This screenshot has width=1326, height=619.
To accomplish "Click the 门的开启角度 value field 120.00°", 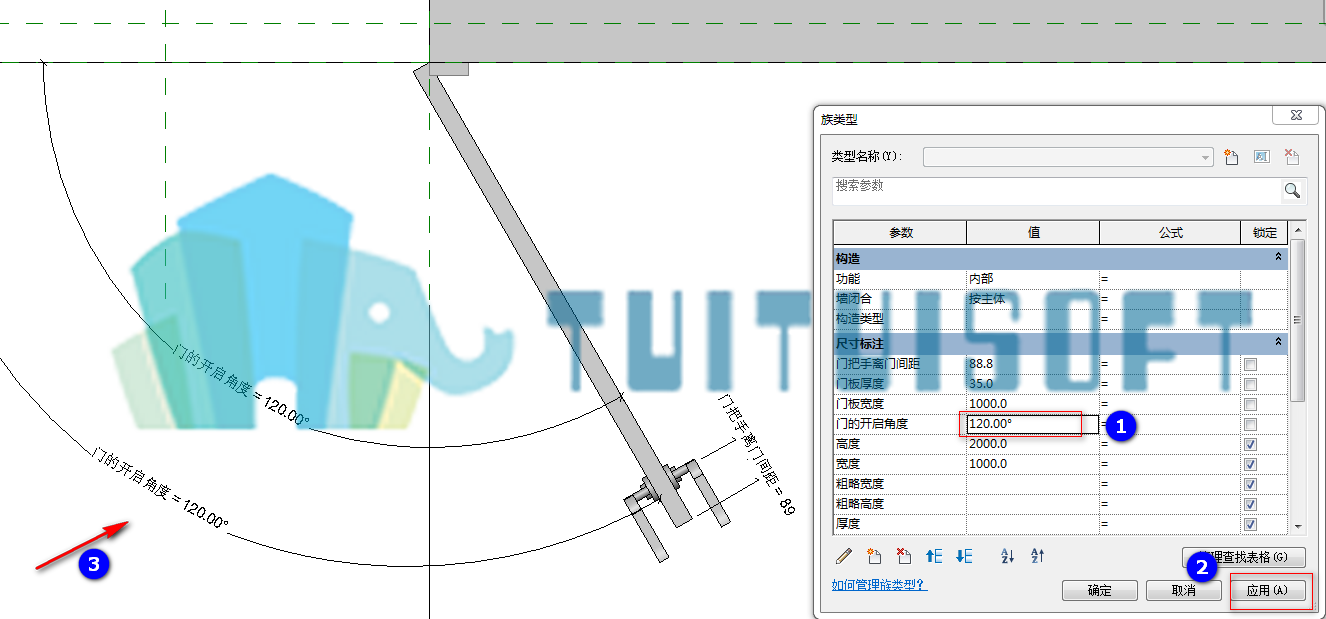I will coord(1033,424).
